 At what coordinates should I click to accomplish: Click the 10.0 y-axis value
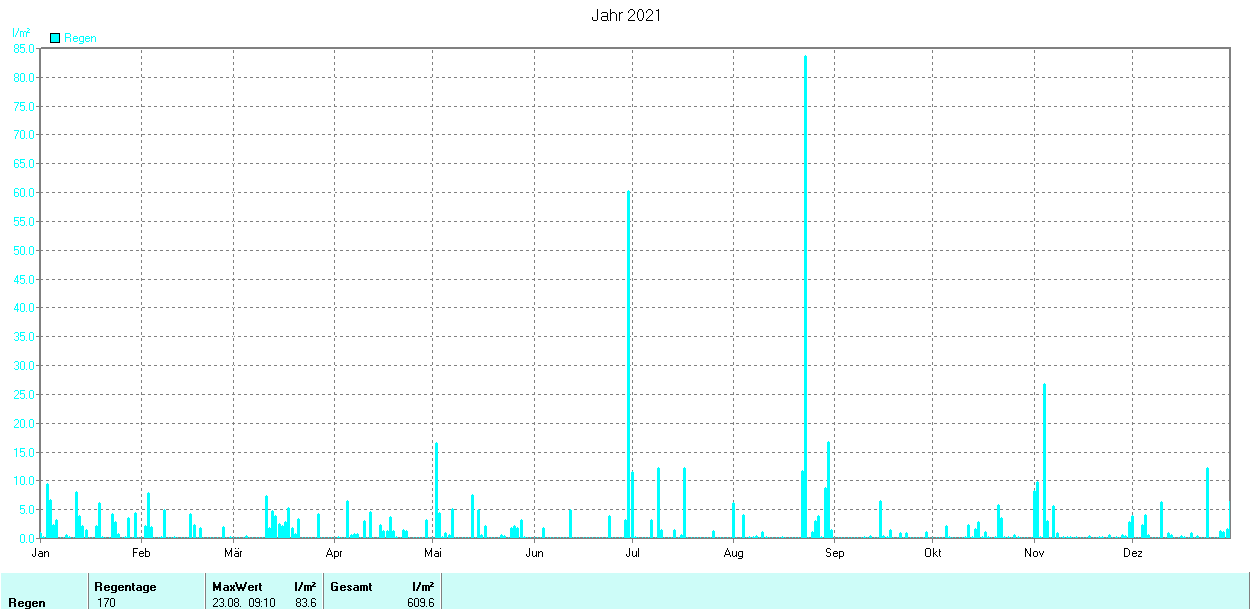pos(24,481)
